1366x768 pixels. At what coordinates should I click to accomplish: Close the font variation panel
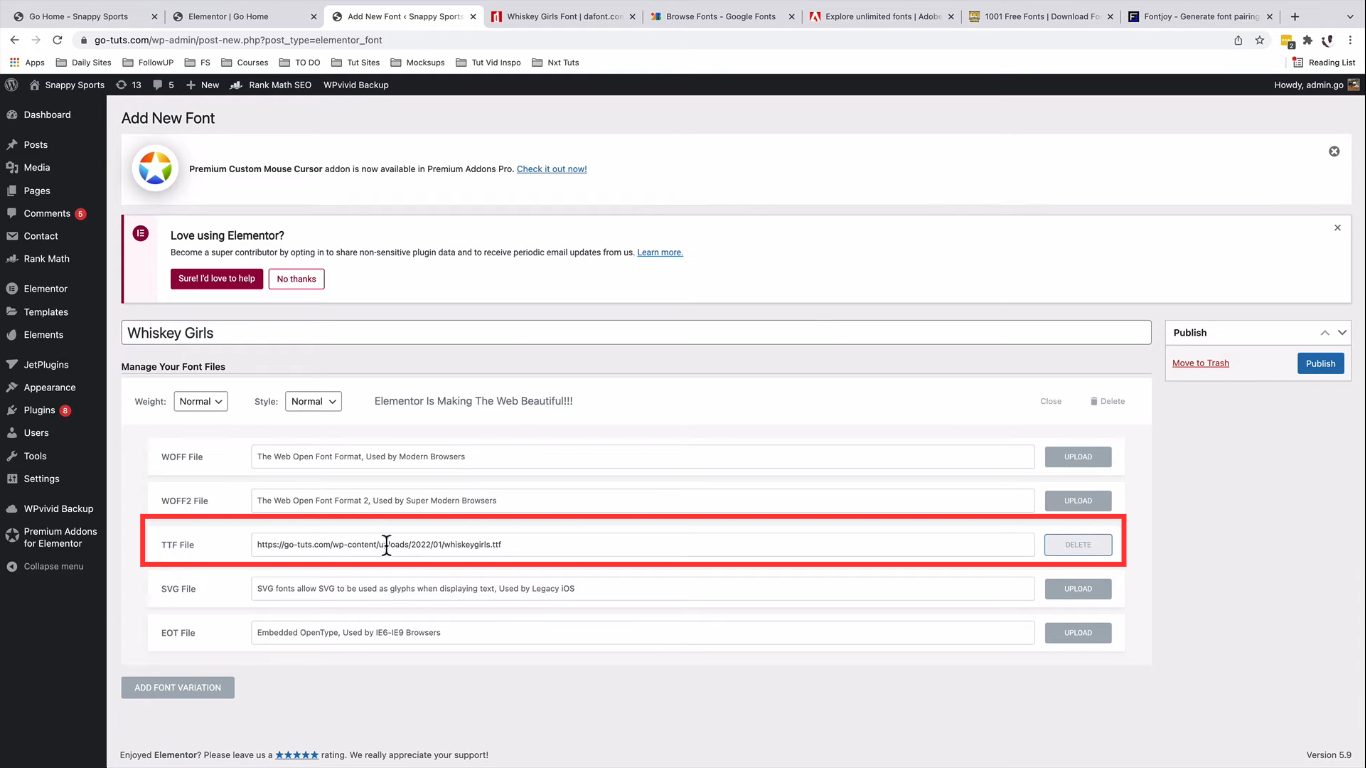pyautogui.click(x=1051, y=401)
